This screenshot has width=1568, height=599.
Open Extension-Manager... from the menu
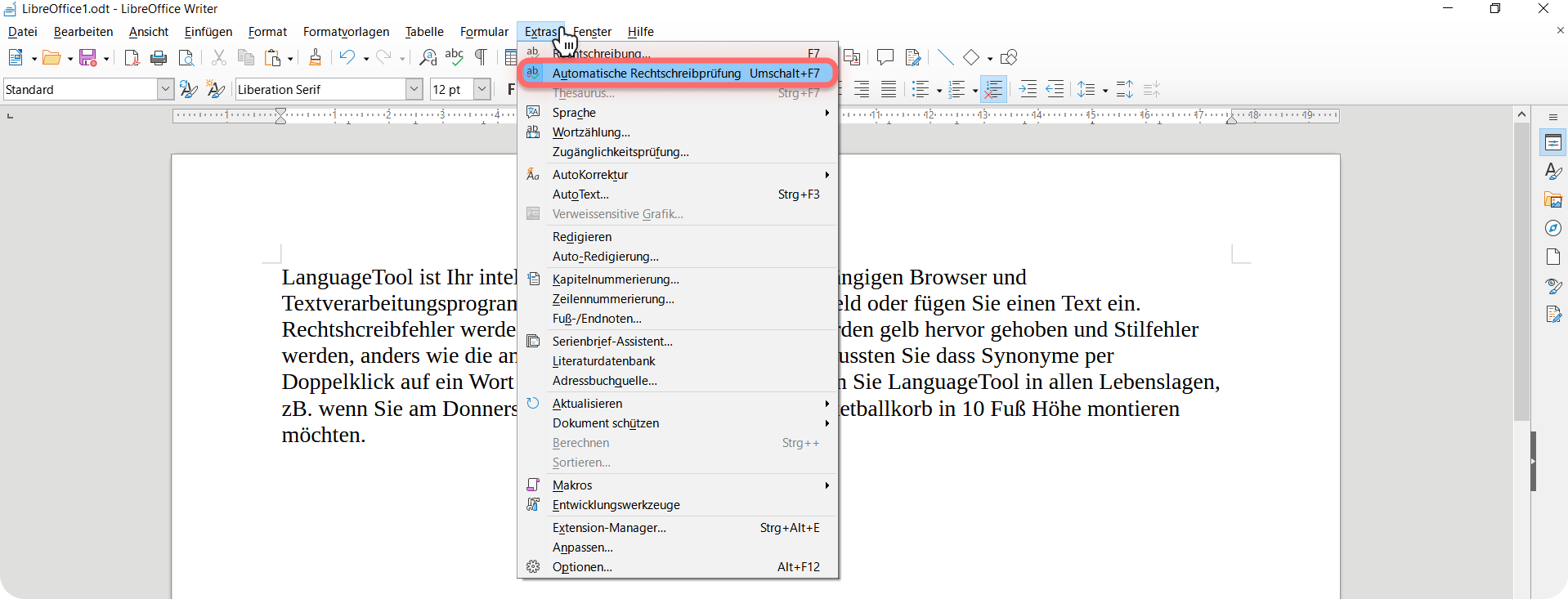(x=679, y=528)
